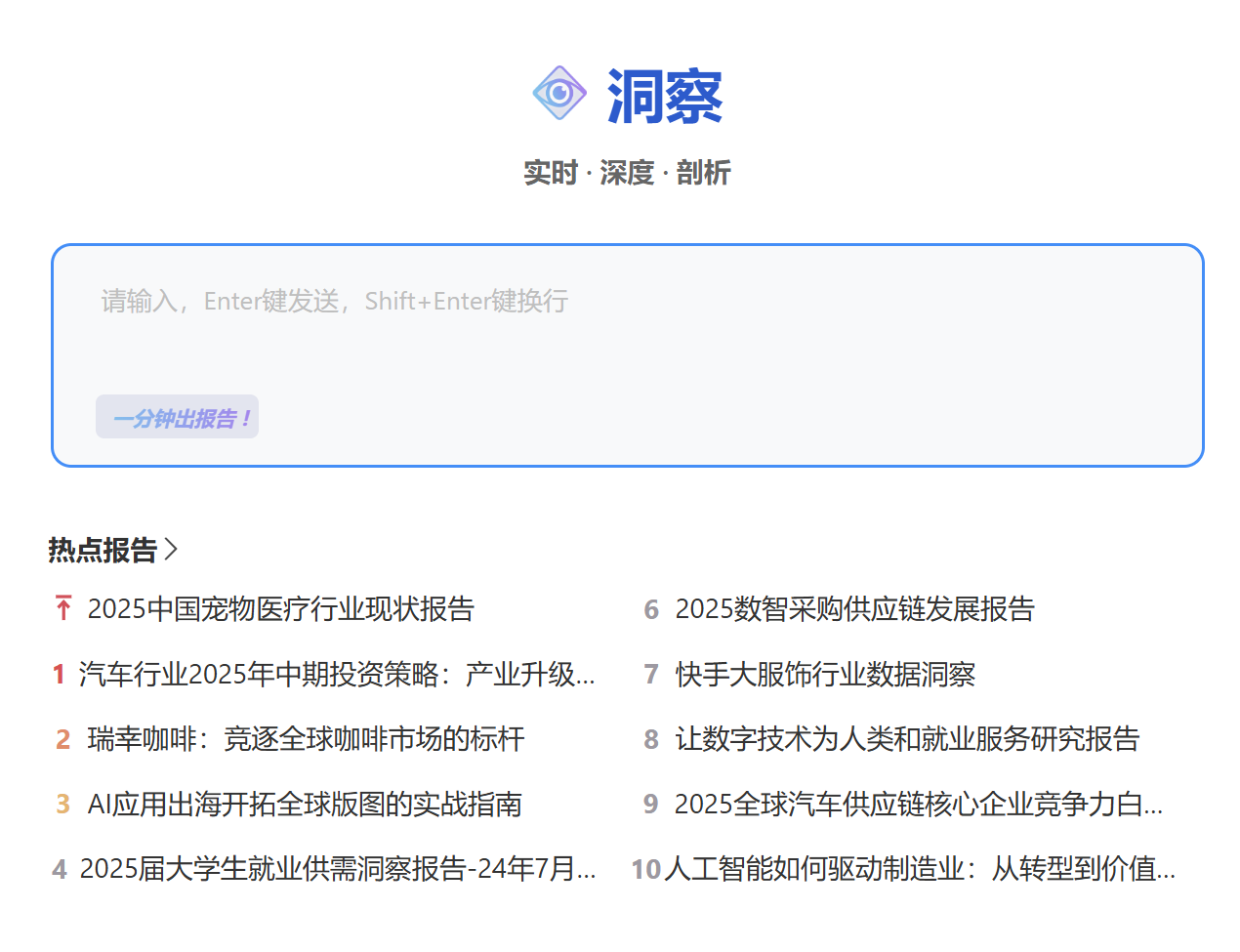1240x952 pixels.
Task: Open 让数字技术为人类和就业服务研究报告
Action: pyautogui.click(x=907, y=739)
